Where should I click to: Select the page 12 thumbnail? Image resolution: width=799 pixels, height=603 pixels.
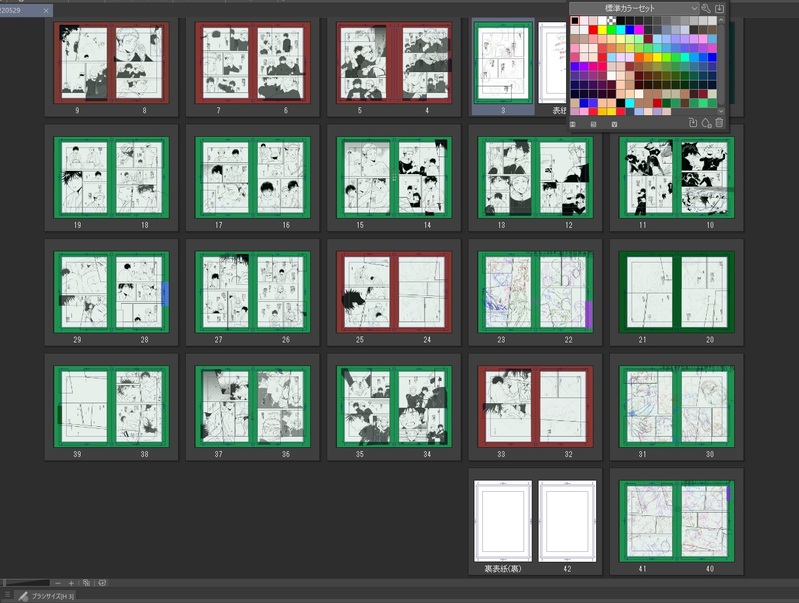pos(564,177)
